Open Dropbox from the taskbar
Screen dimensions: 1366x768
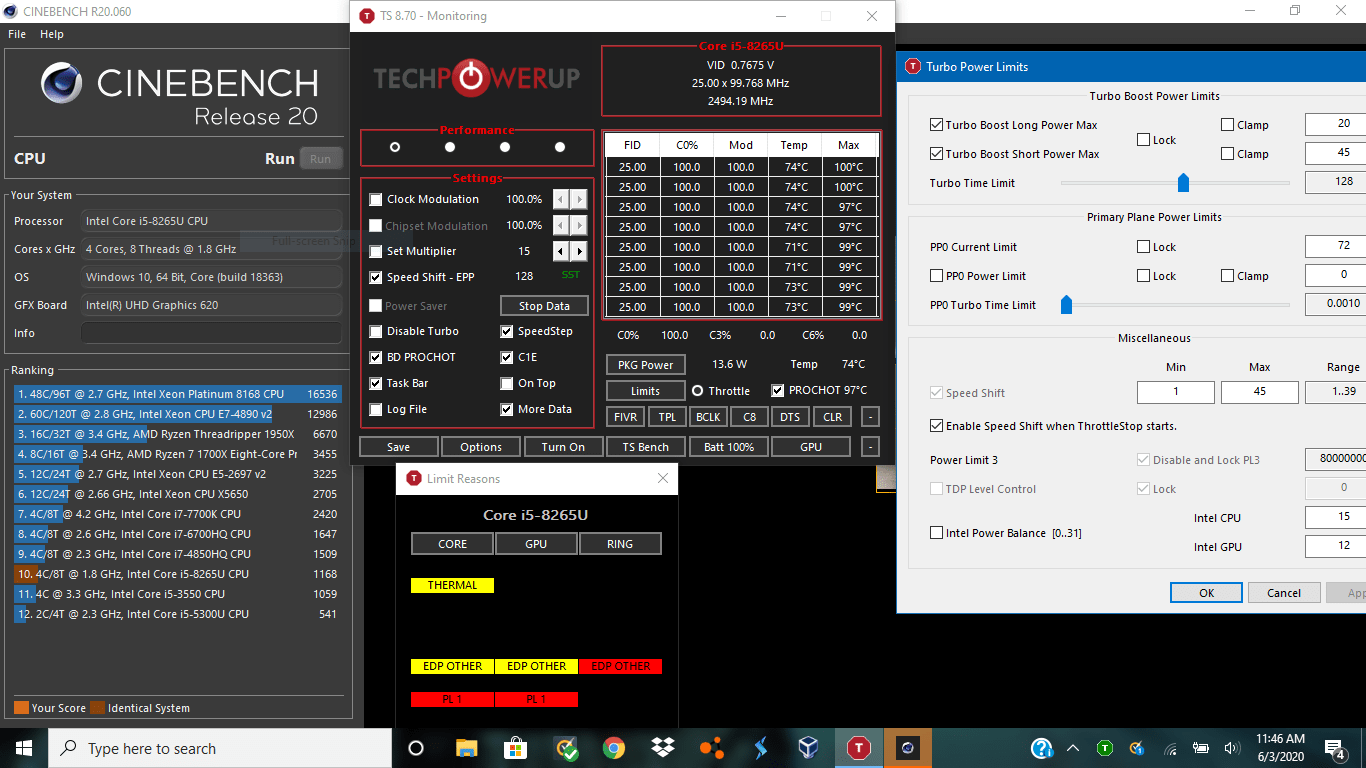click(662, 747)
